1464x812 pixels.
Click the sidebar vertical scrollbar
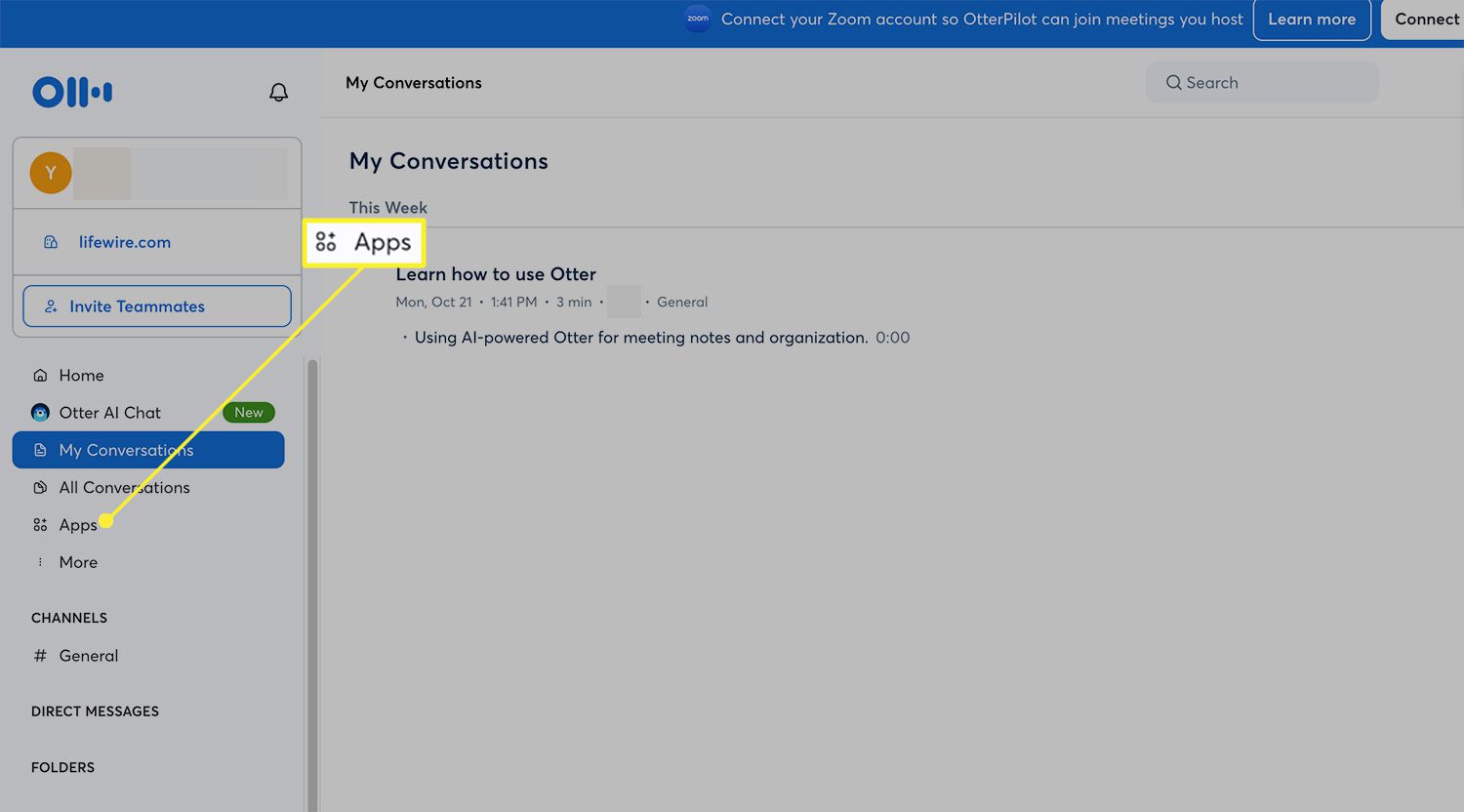coord(312,586)
